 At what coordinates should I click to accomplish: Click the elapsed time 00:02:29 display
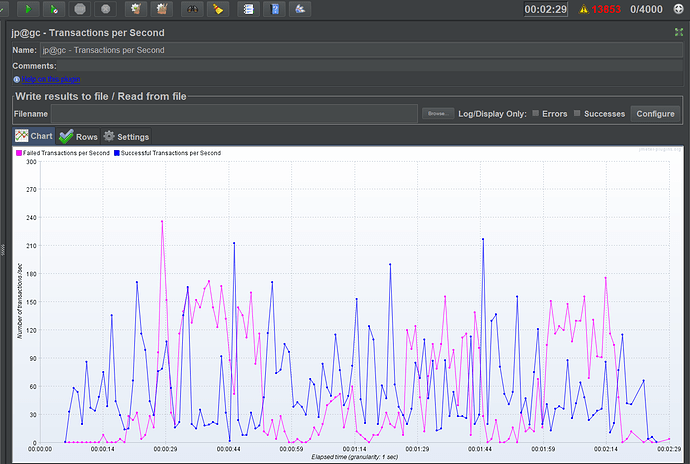pos(546,9)
